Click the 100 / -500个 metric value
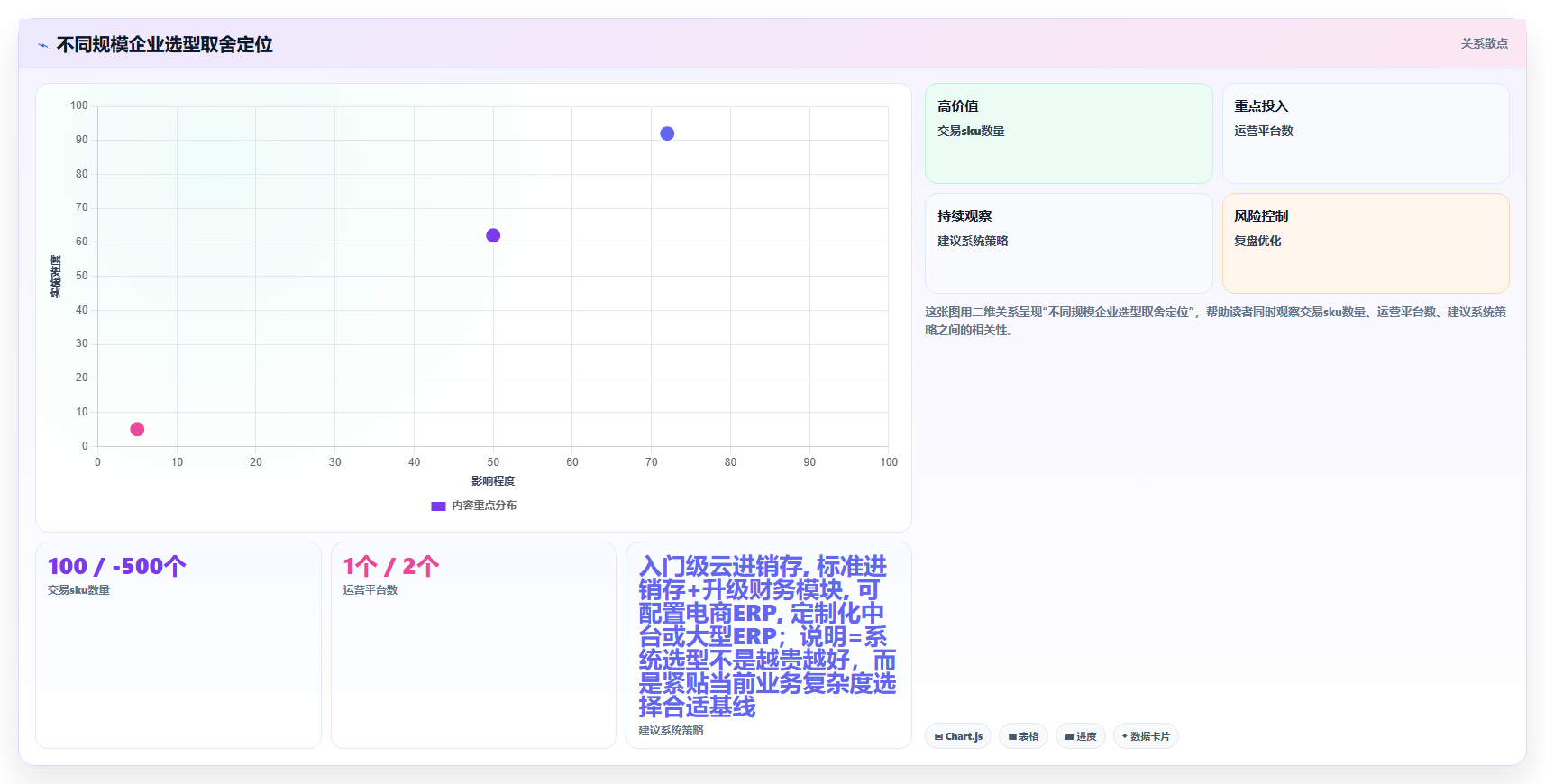1545x784 pixels. click(117, 567)
